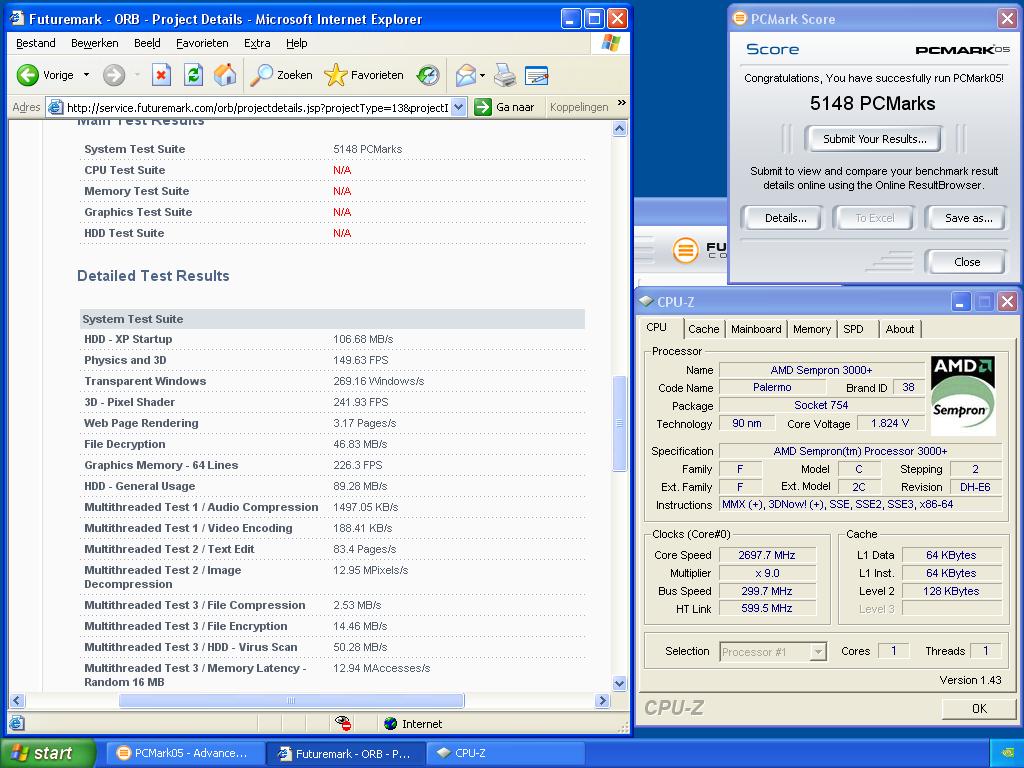
Task: Open the Beeld menu
Action: 147,43
